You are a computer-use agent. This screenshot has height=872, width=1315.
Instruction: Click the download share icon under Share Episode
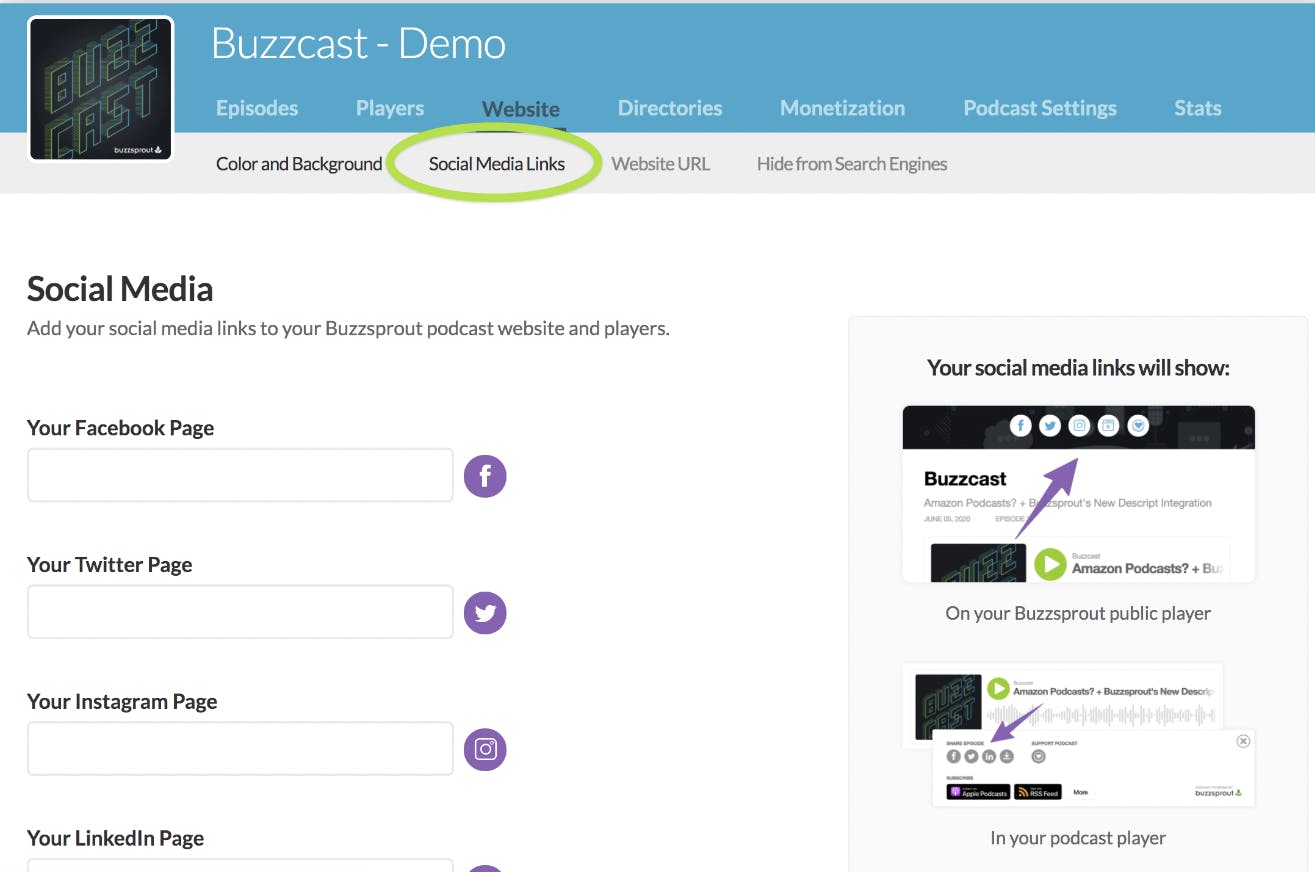click(1006, 756)
